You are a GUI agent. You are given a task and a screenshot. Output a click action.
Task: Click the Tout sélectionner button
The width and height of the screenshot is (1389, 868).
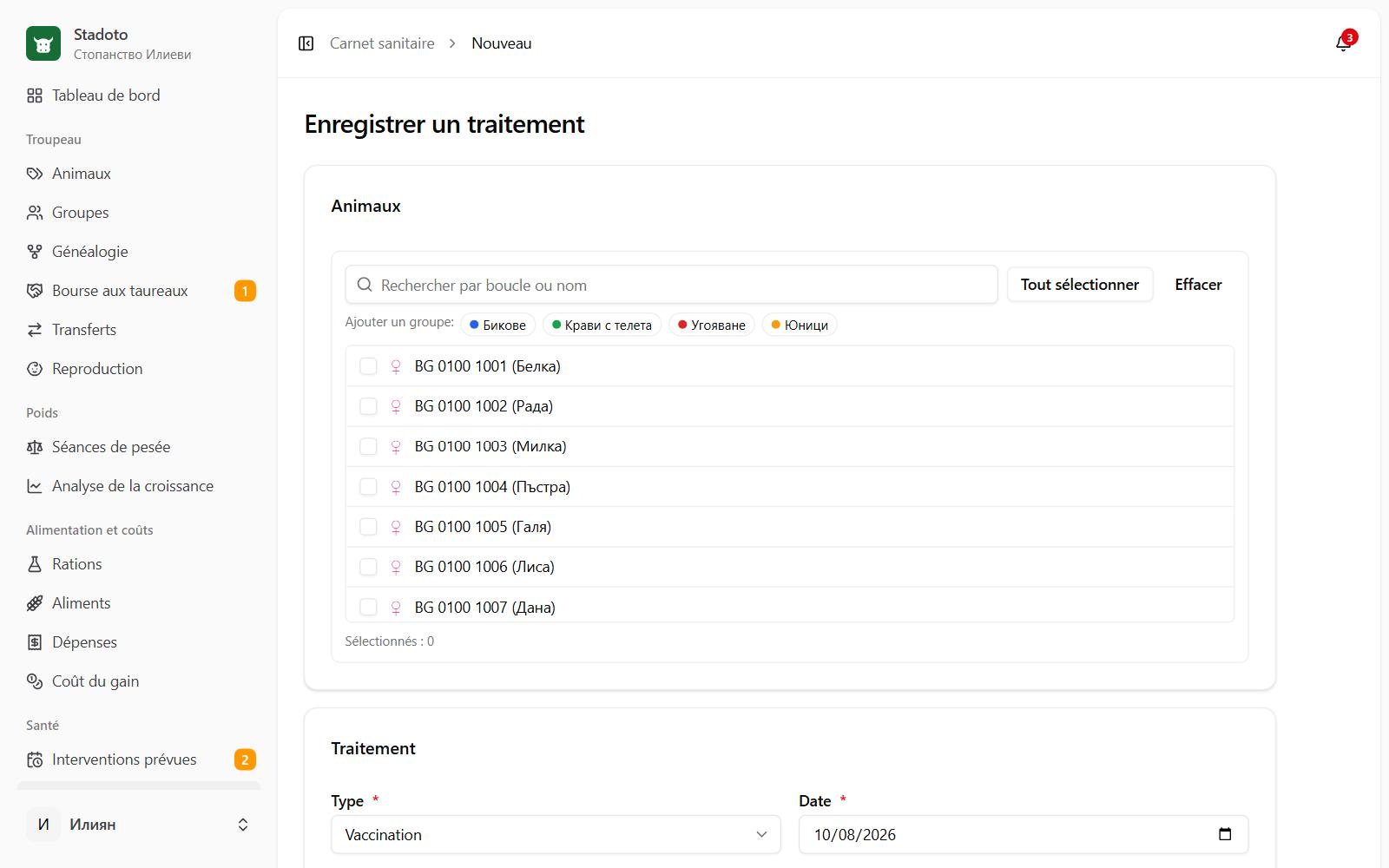coord(1080,285)
